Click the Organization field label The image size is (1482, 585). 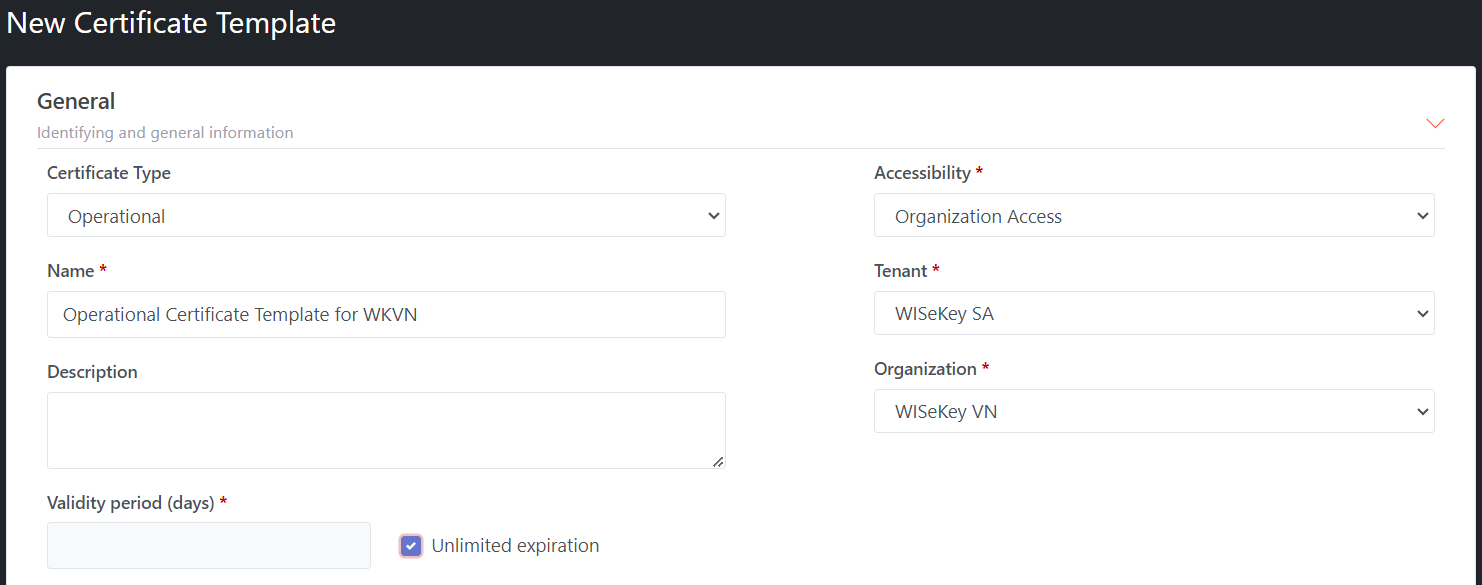tap(925, 369)
